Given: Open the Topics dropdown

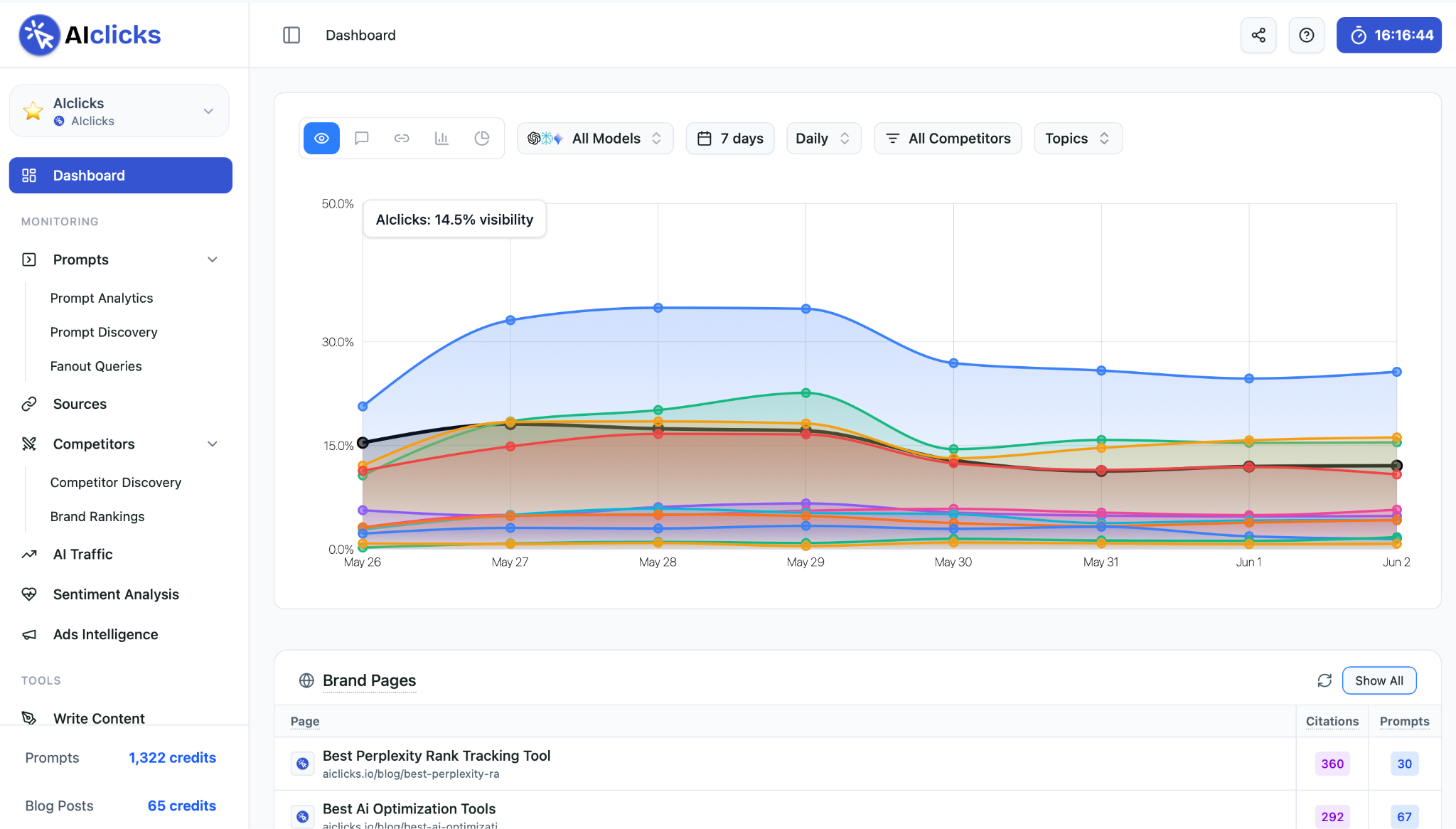Looking at the screenshot, I should 1078,138.
